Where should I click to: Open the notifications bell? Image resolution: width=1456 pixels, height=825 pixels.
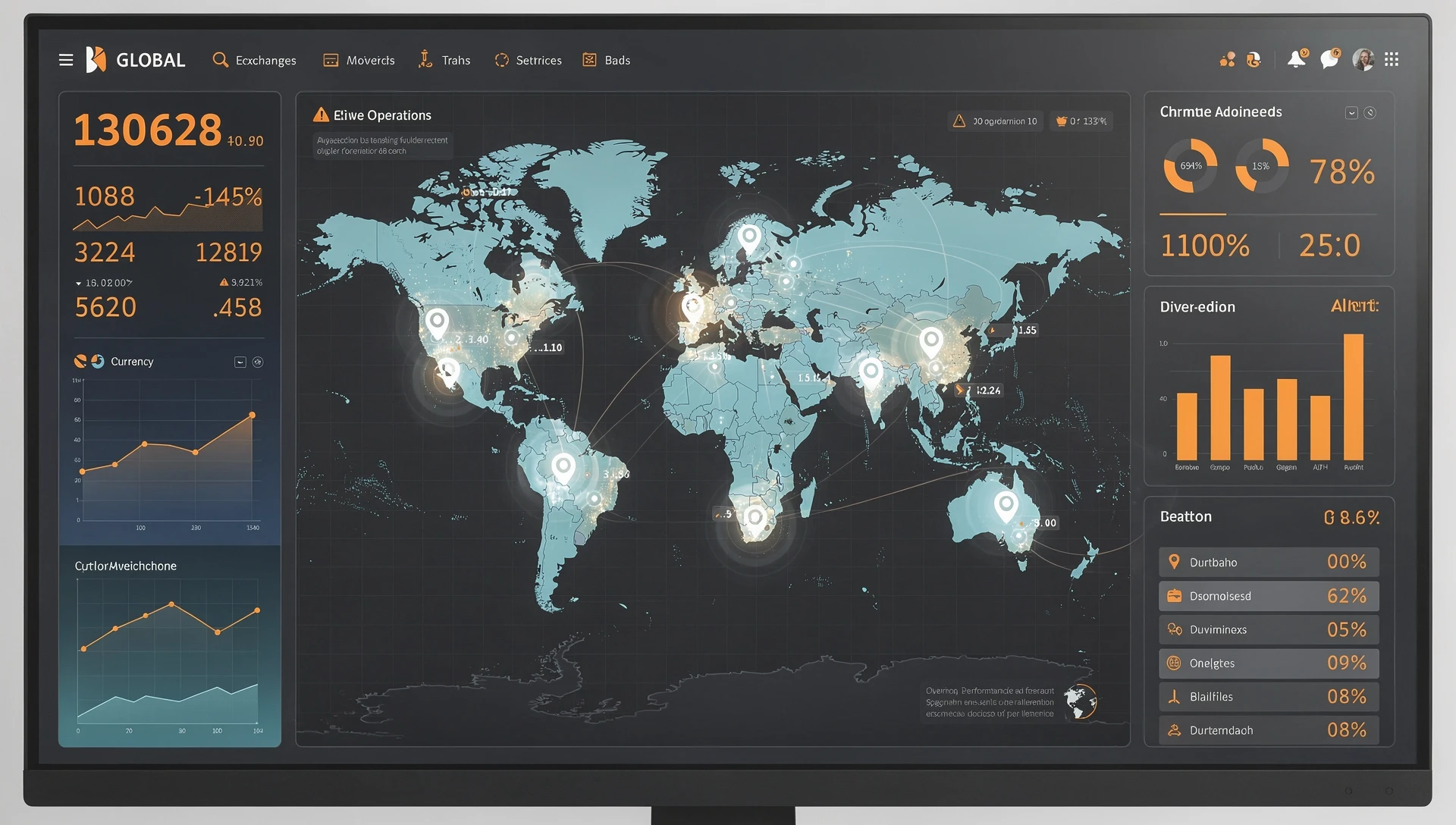[x=1298, y=58]
